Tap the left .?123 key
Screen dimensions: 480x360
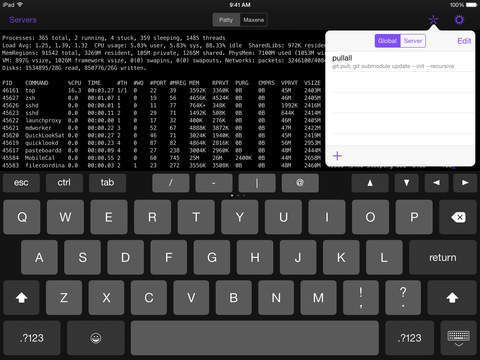point(32,338)
